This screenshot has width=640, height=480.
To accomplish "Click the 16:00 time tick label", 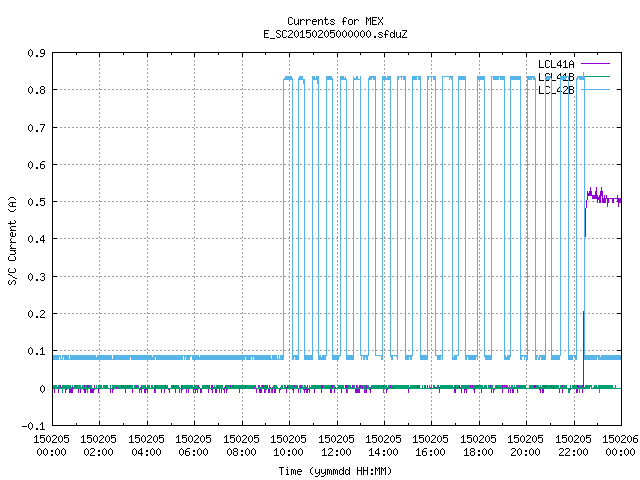I will [431, 452].
